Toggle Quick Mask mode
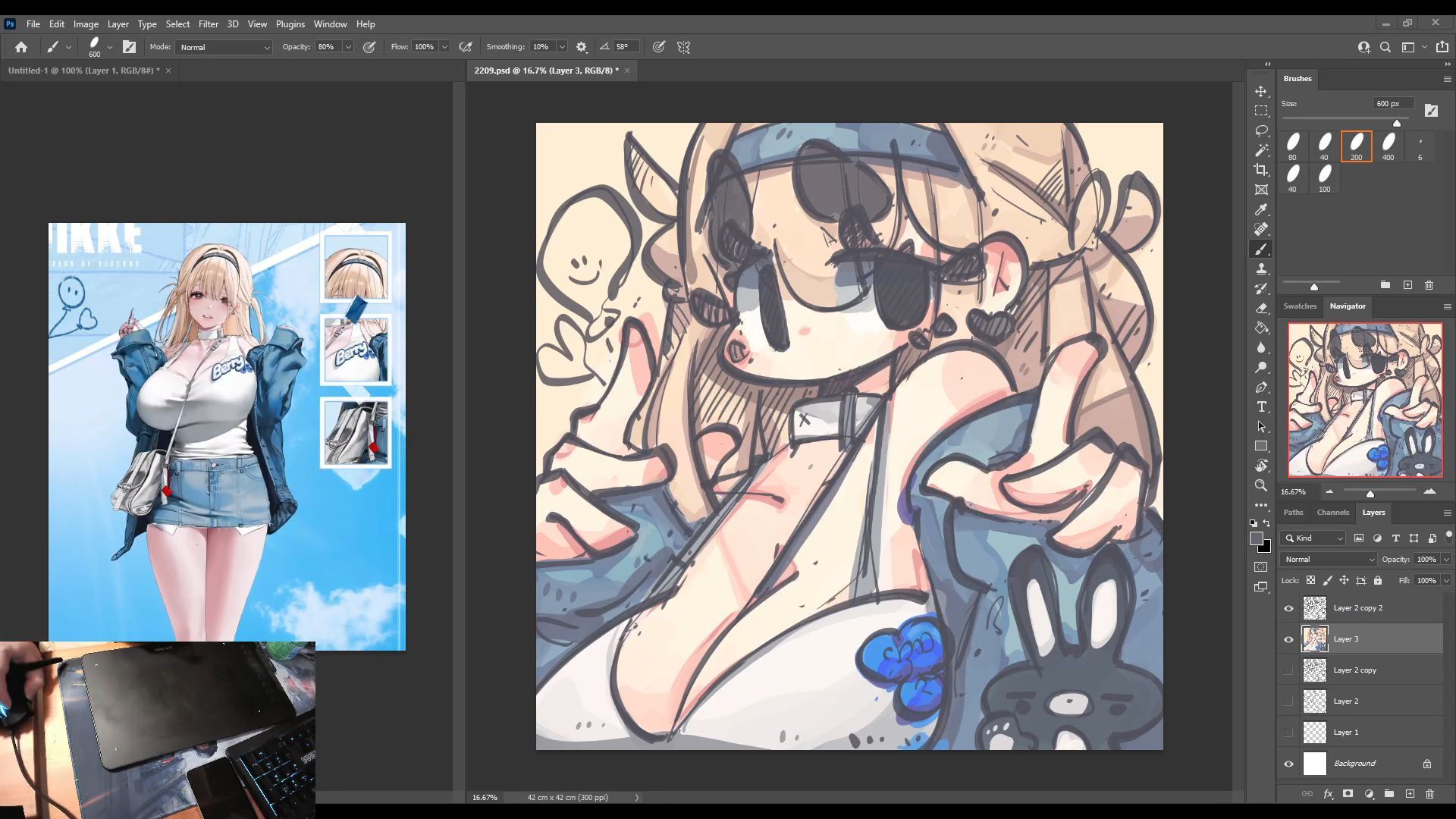The image size is (1456, 819). point(1261,567)
